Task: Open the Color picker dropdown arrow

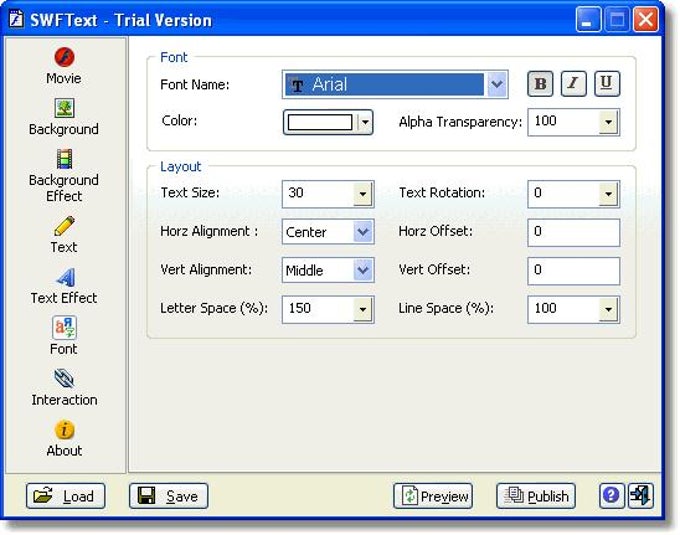Action: coord(365,122)
